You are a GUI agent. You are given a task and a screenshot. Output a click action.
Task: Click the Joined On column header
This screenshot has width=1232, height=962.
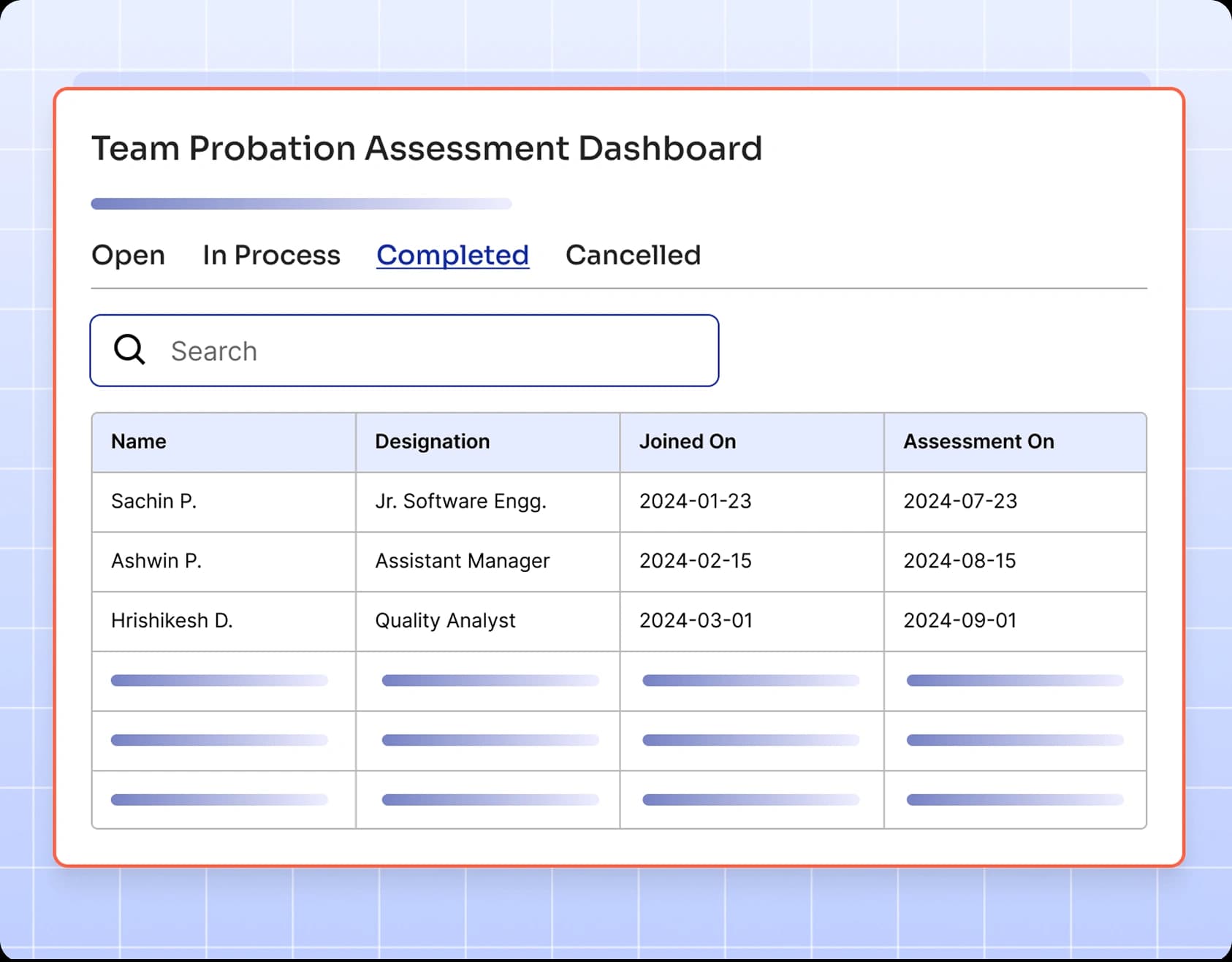coord(687,441)
